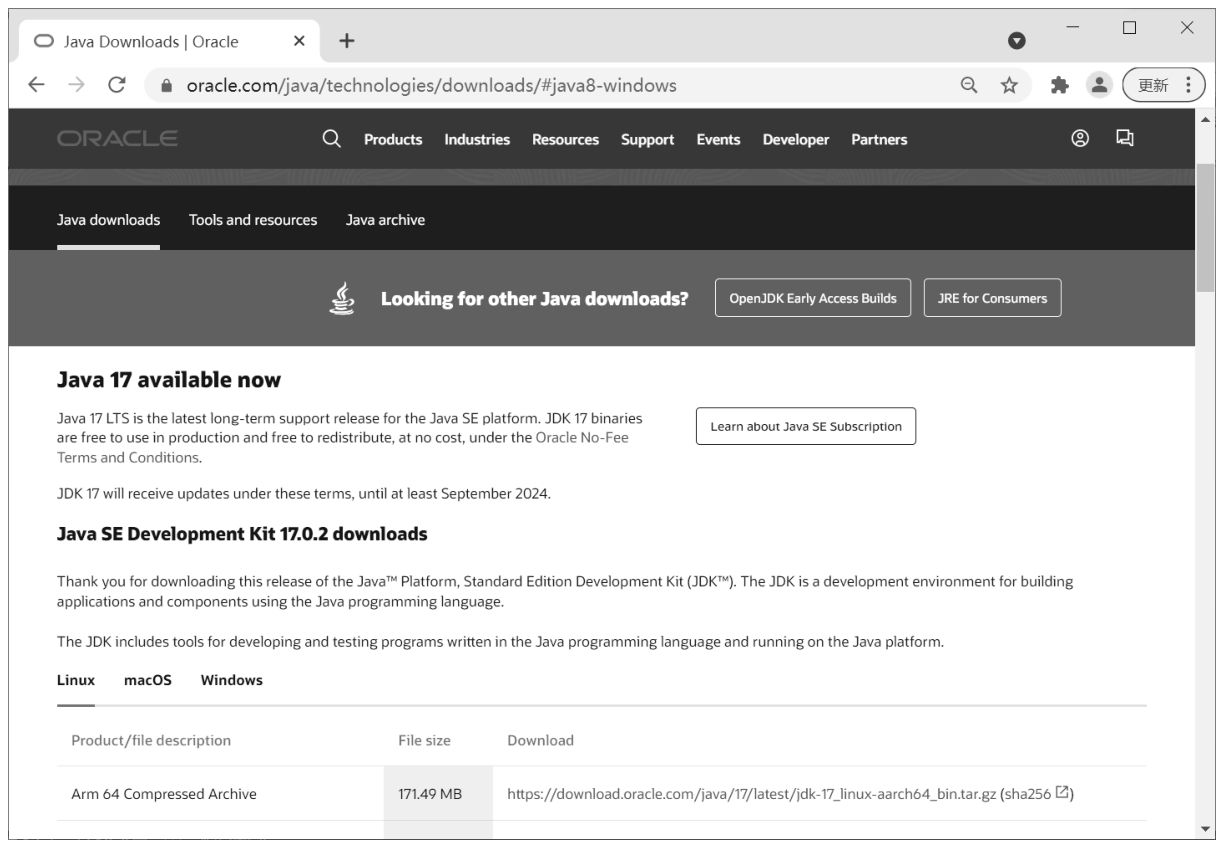This screenshot has height=847, width=1224.
Task: Select the Linux platform tab
Action: coord(76,680)
